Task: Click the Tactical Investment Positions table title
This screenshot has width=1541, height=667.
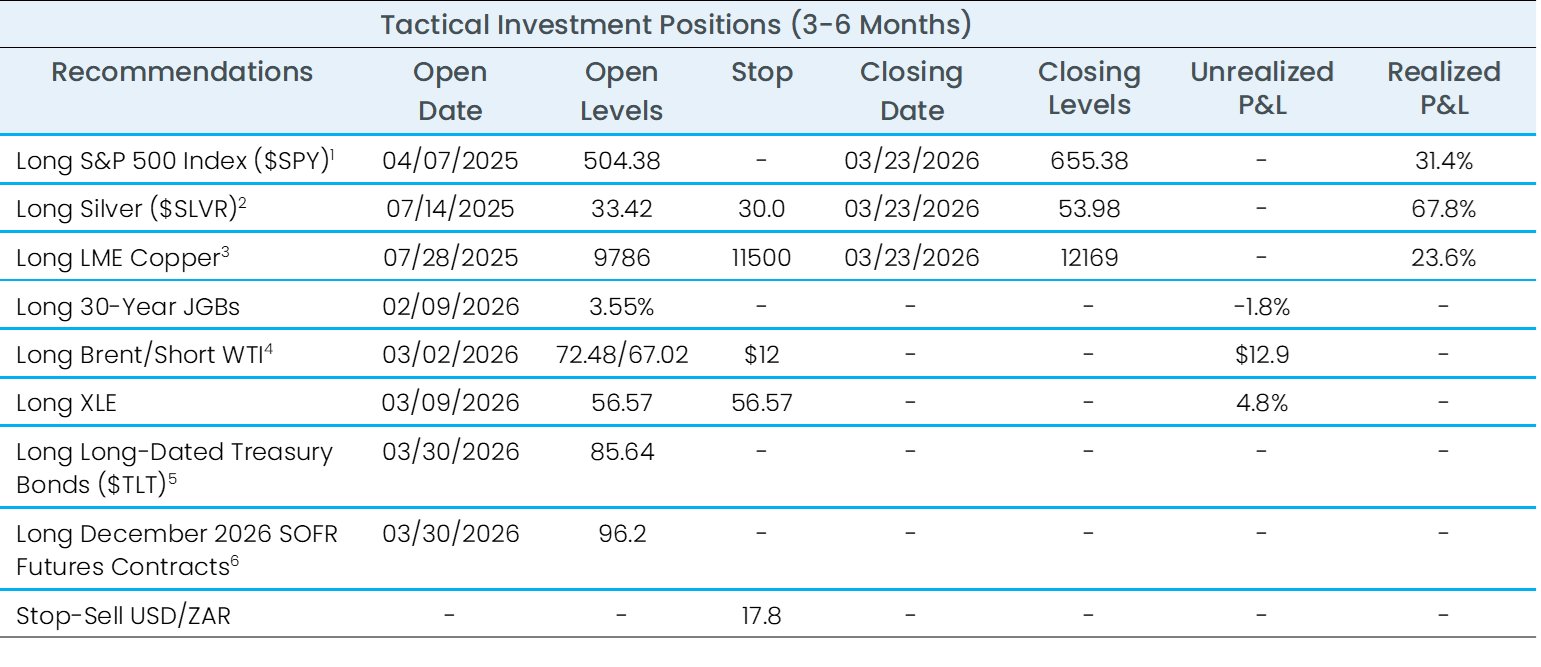Action: click(x=675, y=24)
